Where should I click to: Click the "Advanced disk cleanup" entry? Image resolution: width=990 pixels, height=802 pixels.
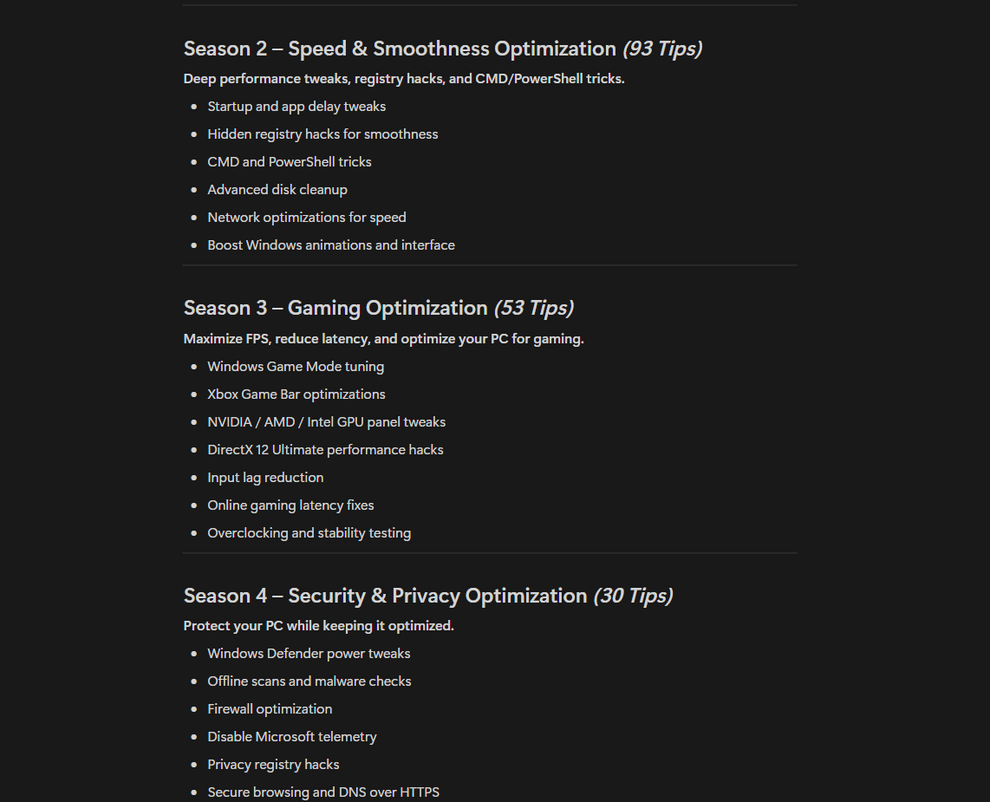pyautogui.click(x=277, y=190)
